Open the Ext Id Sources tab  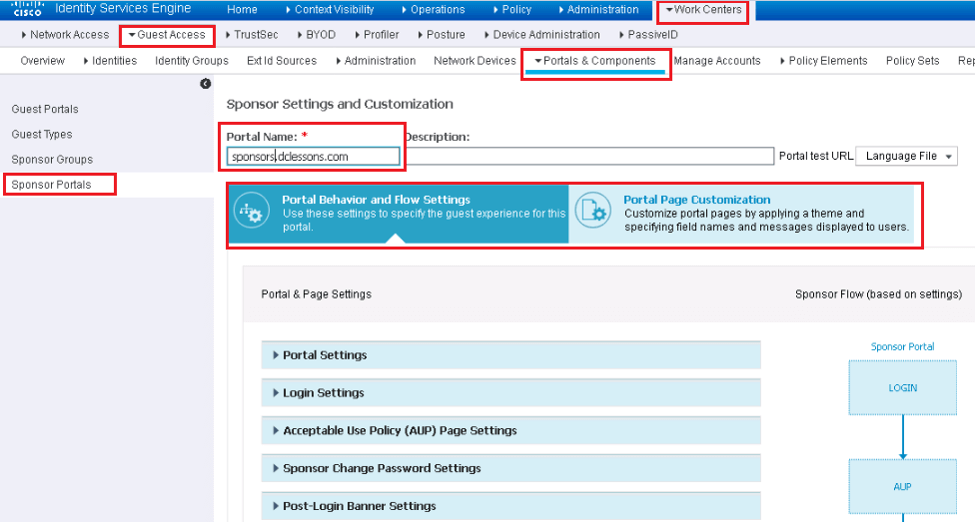tap(282, 61)
